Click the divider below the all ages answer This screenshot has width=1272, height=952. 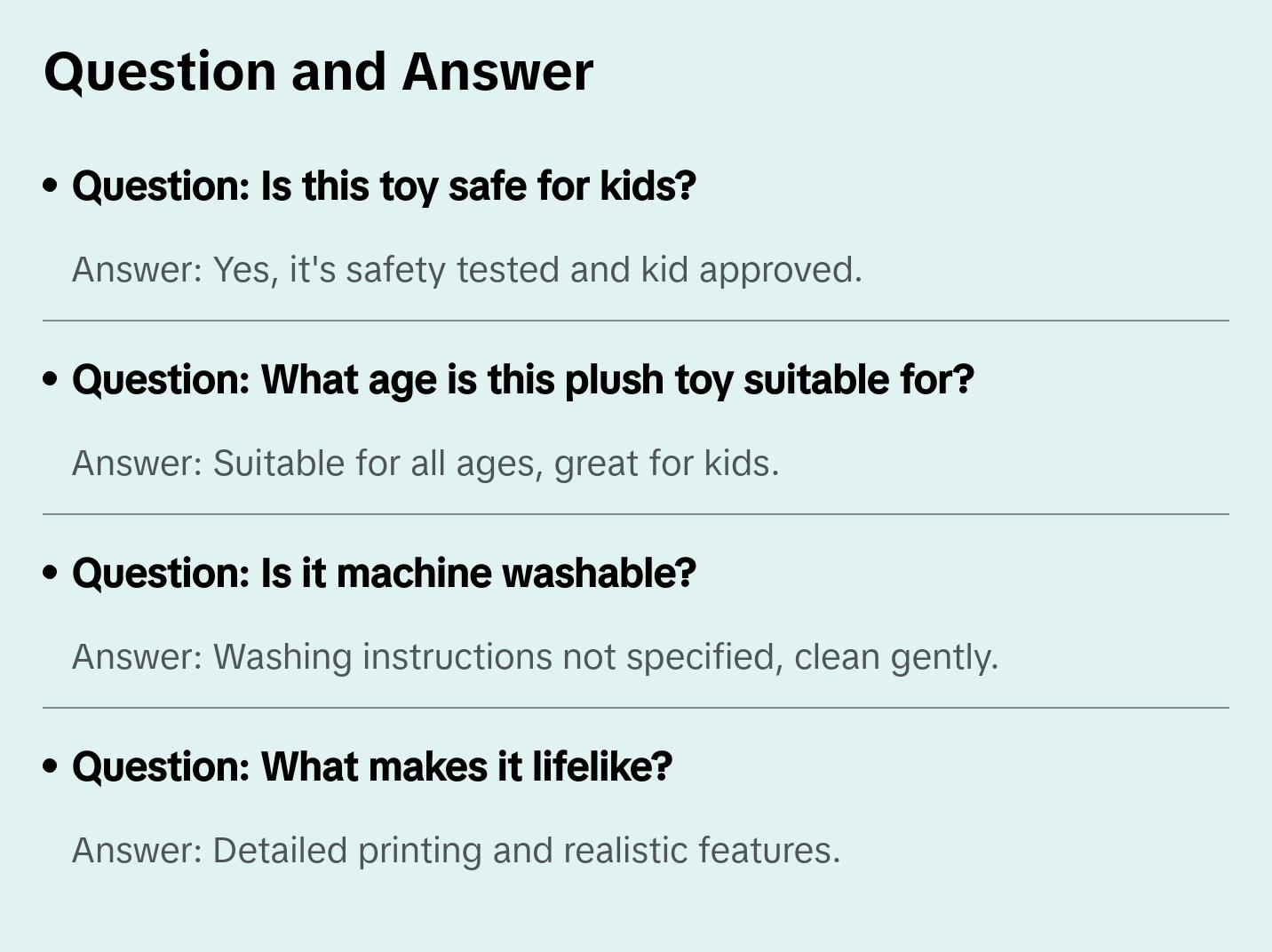(x=636, y=514)
